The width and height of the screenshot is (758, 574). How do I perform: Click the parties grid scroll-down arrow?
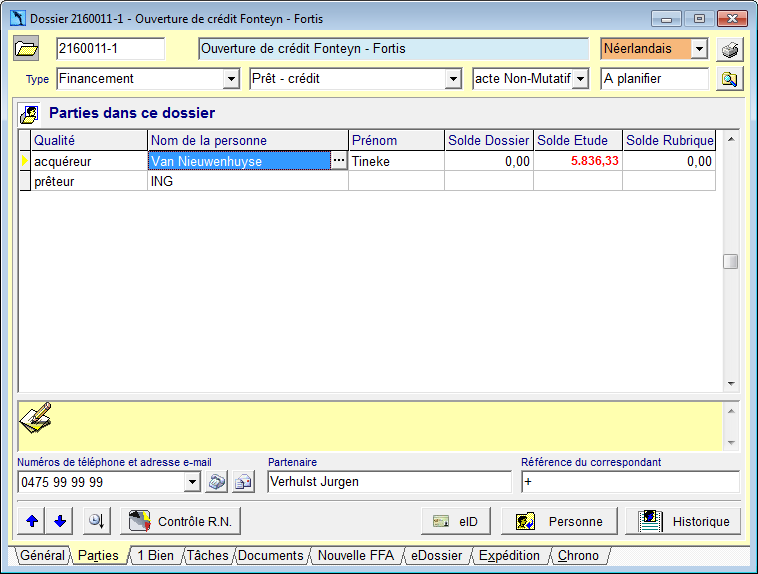pos(731,383)
